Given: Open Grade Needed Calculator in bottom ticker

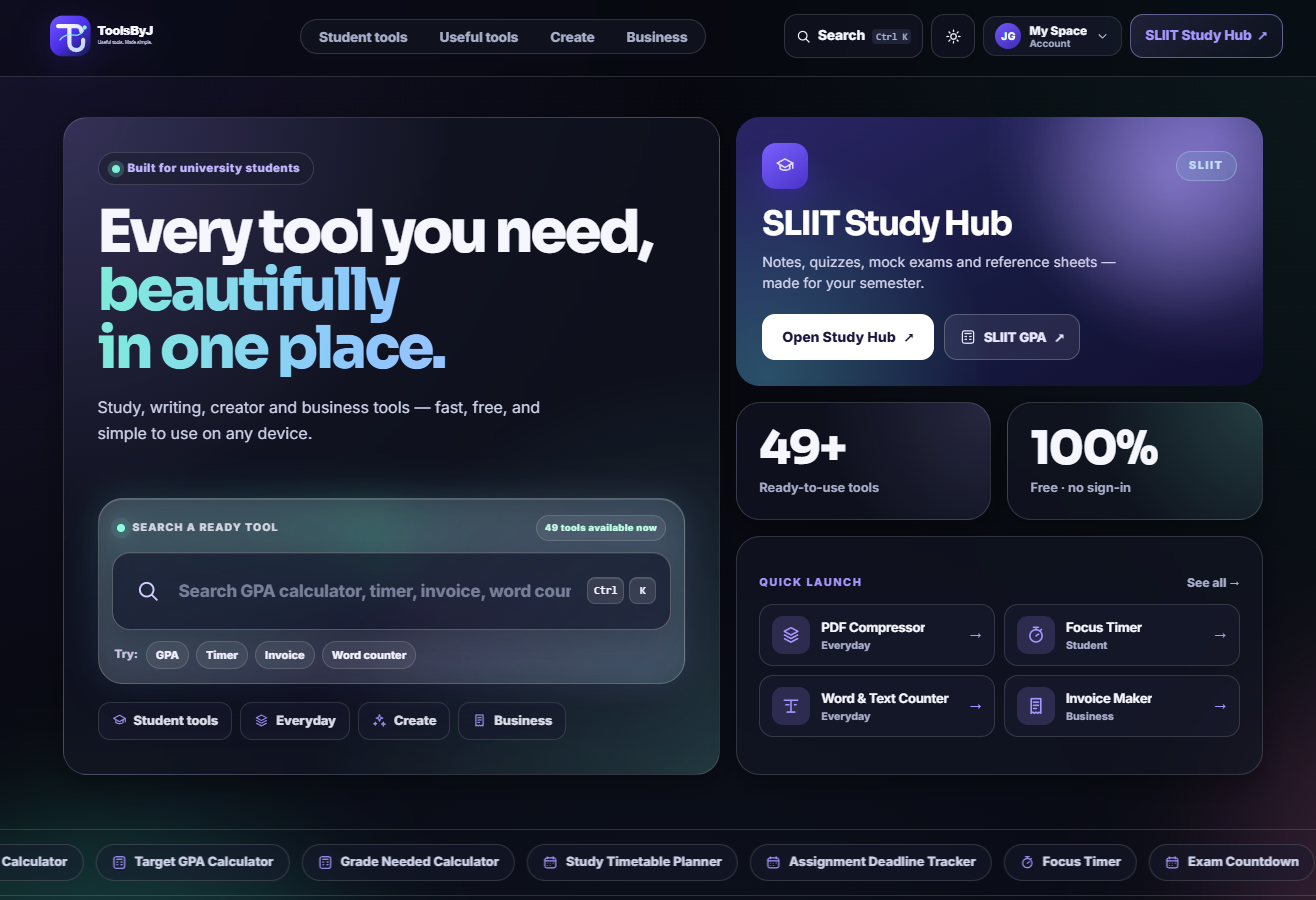Looking at the screenshot, I should pyautogui.click(x=408, y=862).
